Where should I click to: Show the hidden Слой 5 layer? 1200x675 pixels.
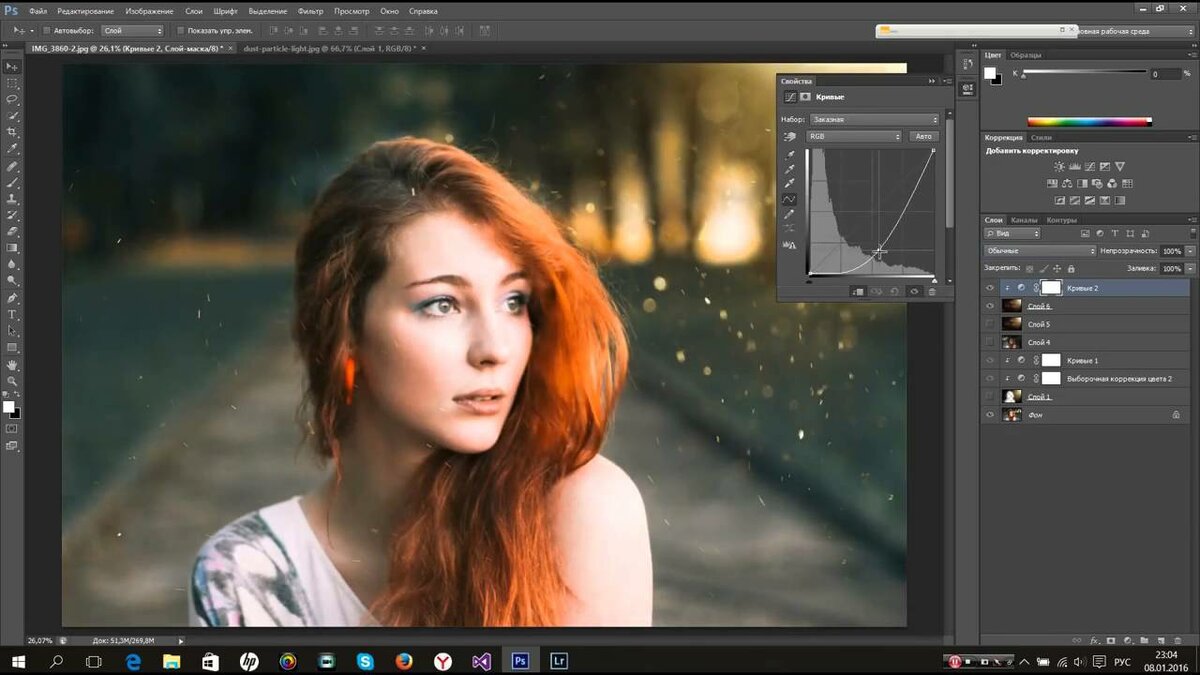click(x=990, y=324)
